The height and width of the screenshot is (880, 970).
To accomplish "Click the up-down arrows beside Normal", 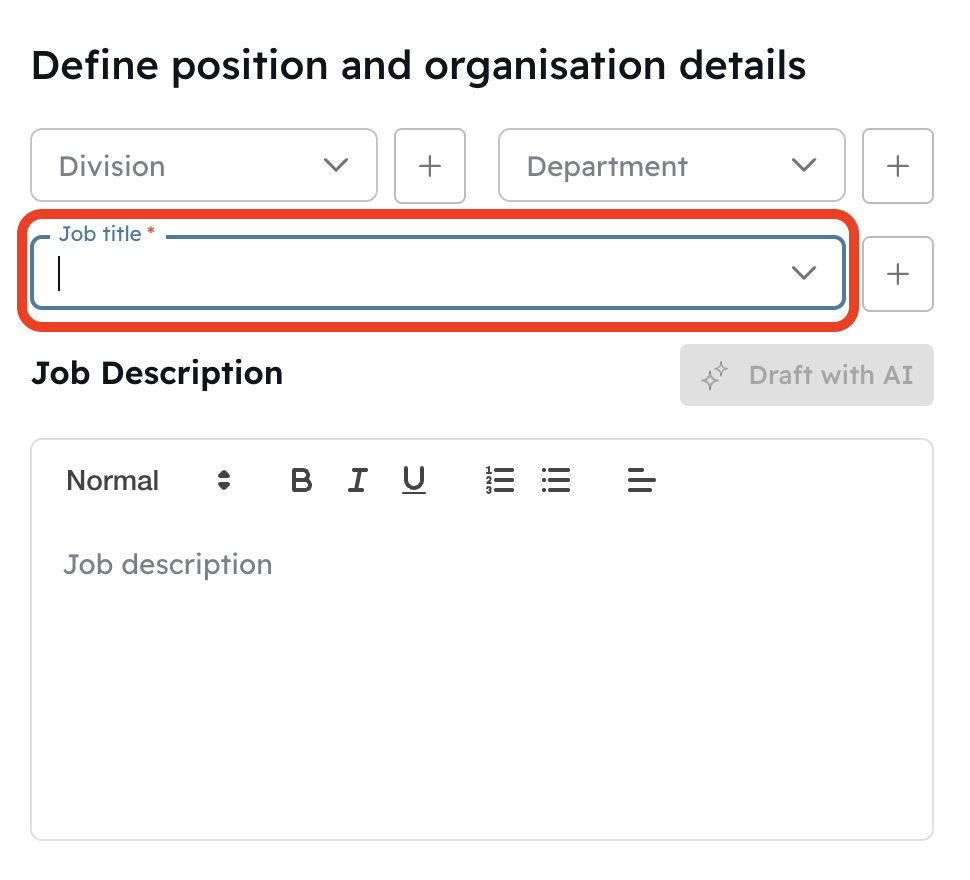I will 224,481.
